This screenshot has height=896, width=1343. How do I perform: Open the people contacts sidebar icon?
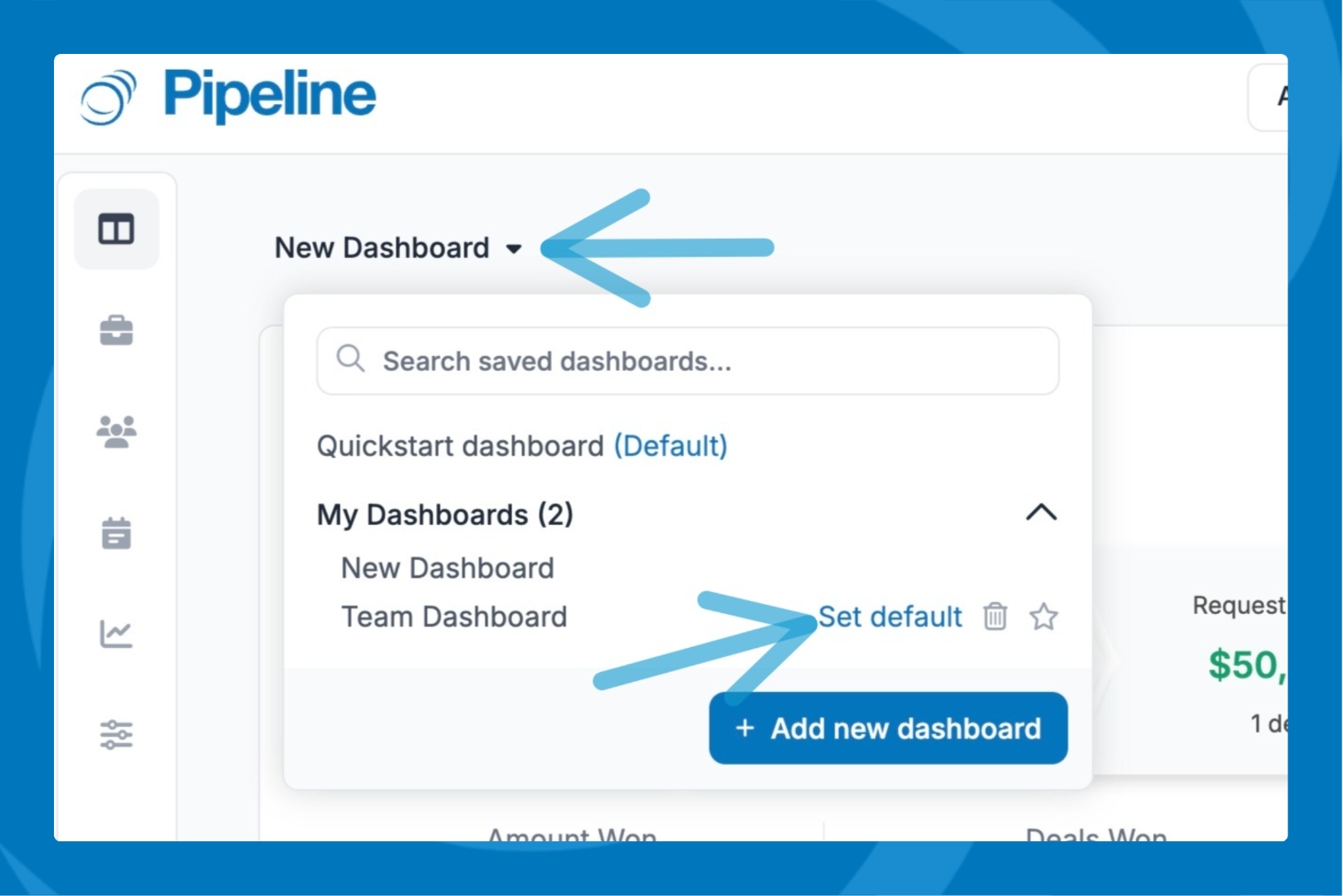116,431
